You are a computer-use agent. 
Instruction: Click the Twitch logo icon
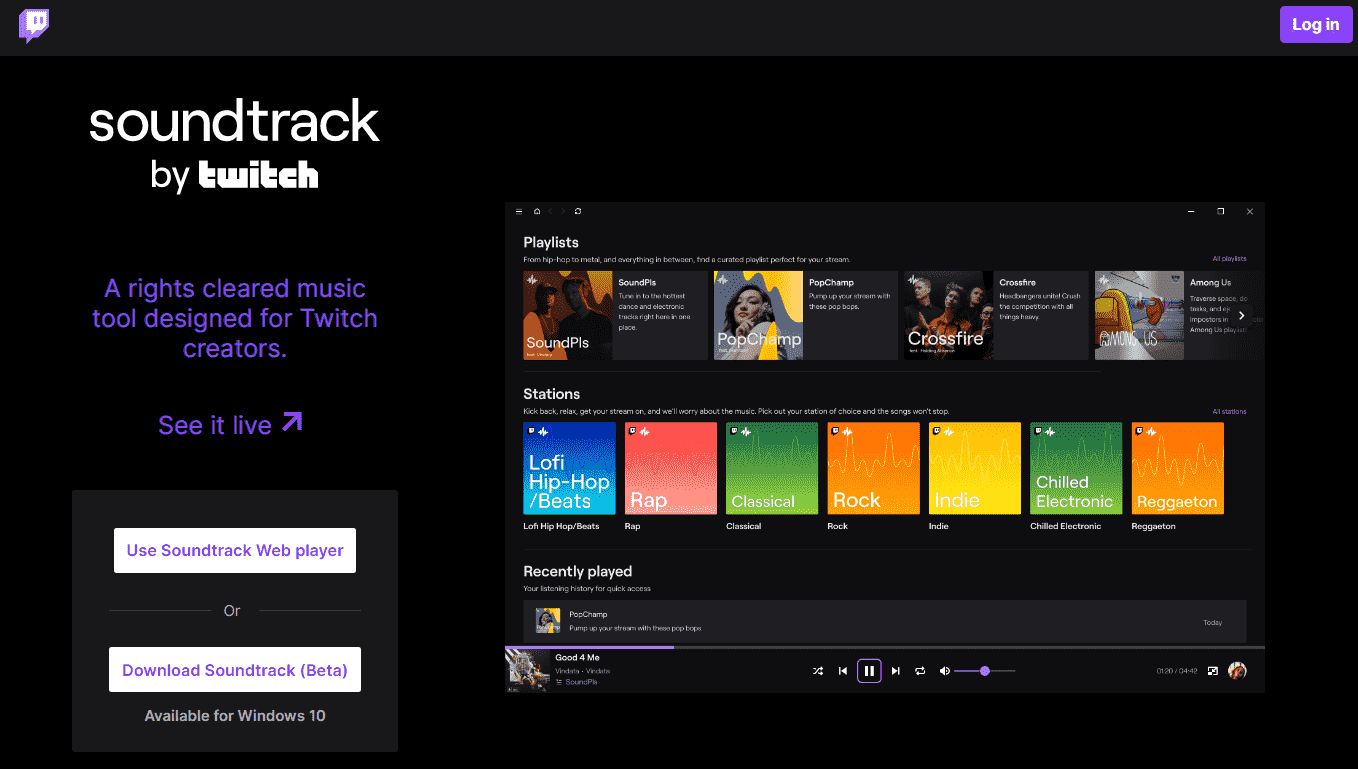[34, 26]
